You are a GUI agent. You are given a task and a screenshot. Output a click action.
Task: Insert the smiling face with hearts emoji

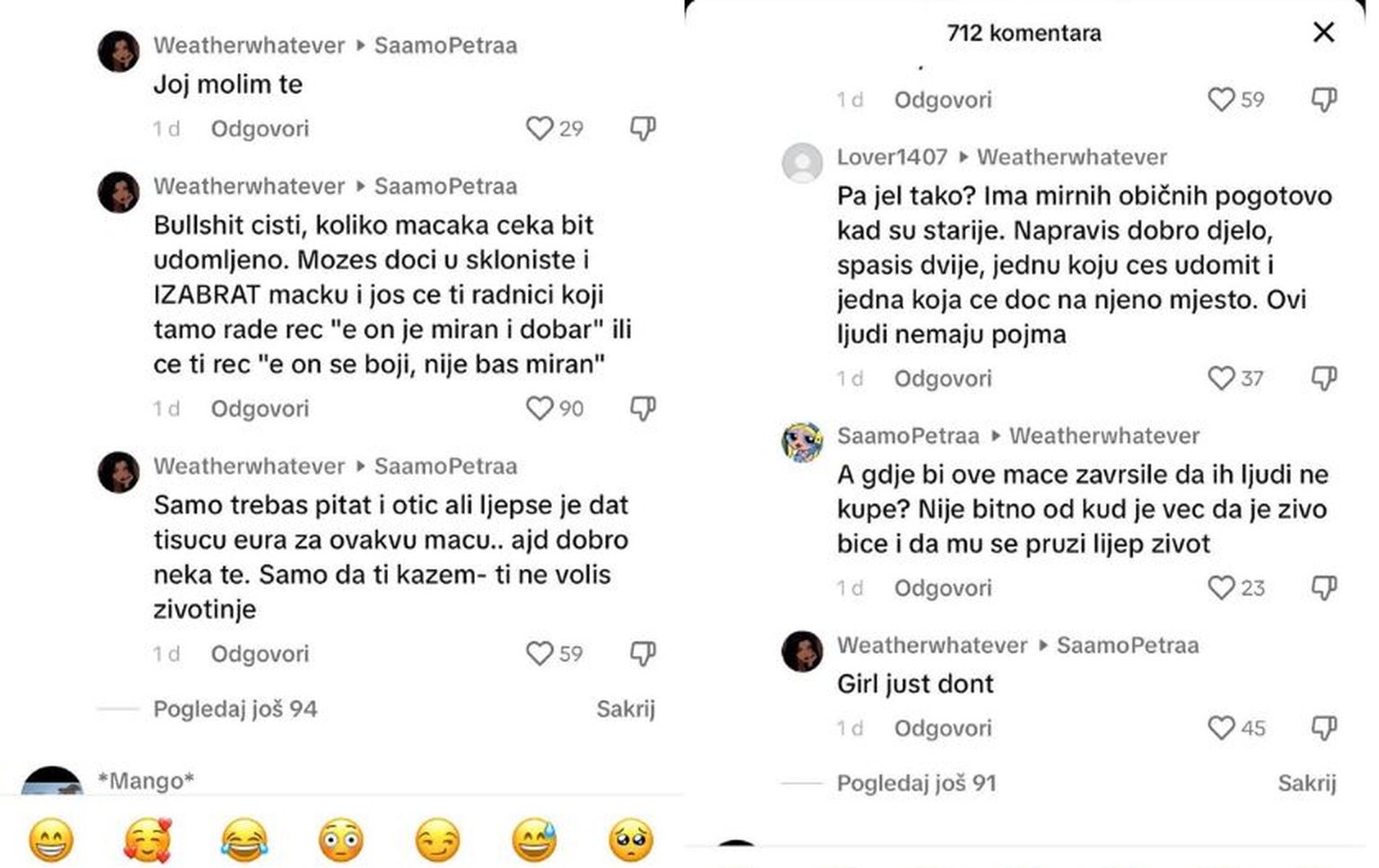point(147,840)
